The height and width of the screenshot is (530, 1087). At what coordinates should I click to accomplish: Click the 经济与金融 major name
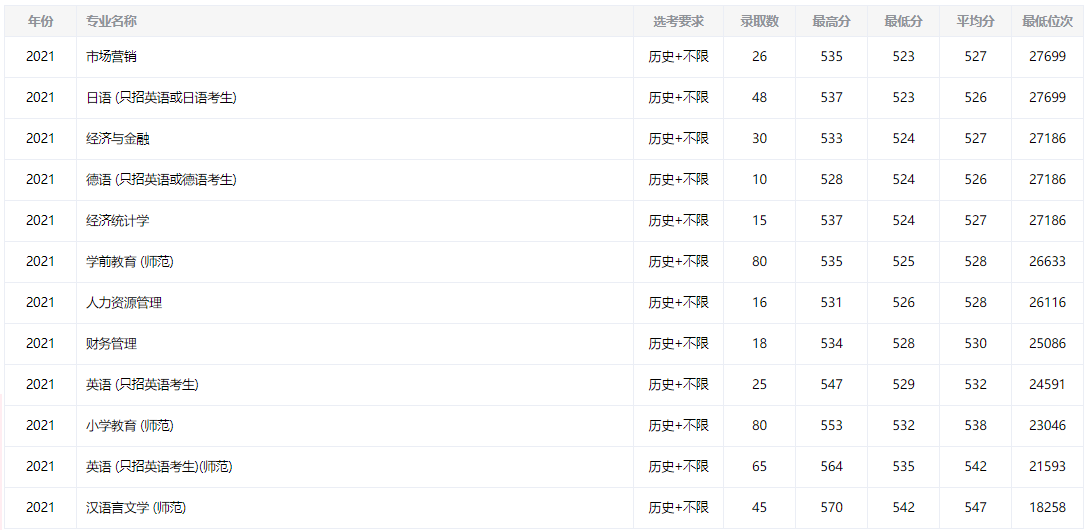[118, 139]
